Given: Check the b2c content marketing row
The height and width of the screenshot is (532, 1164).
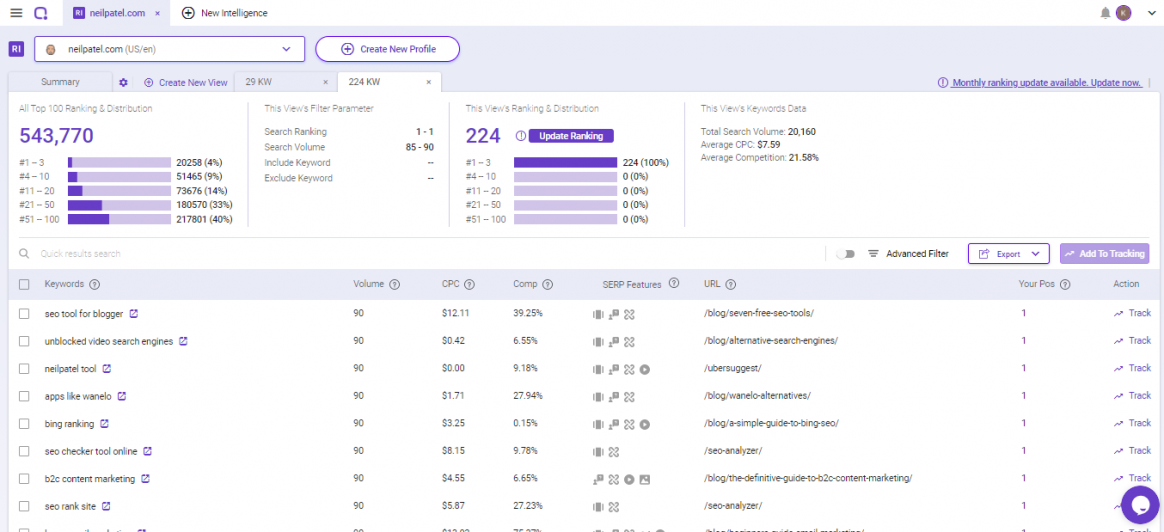Looking at the screenshot, I should [24, 479].
